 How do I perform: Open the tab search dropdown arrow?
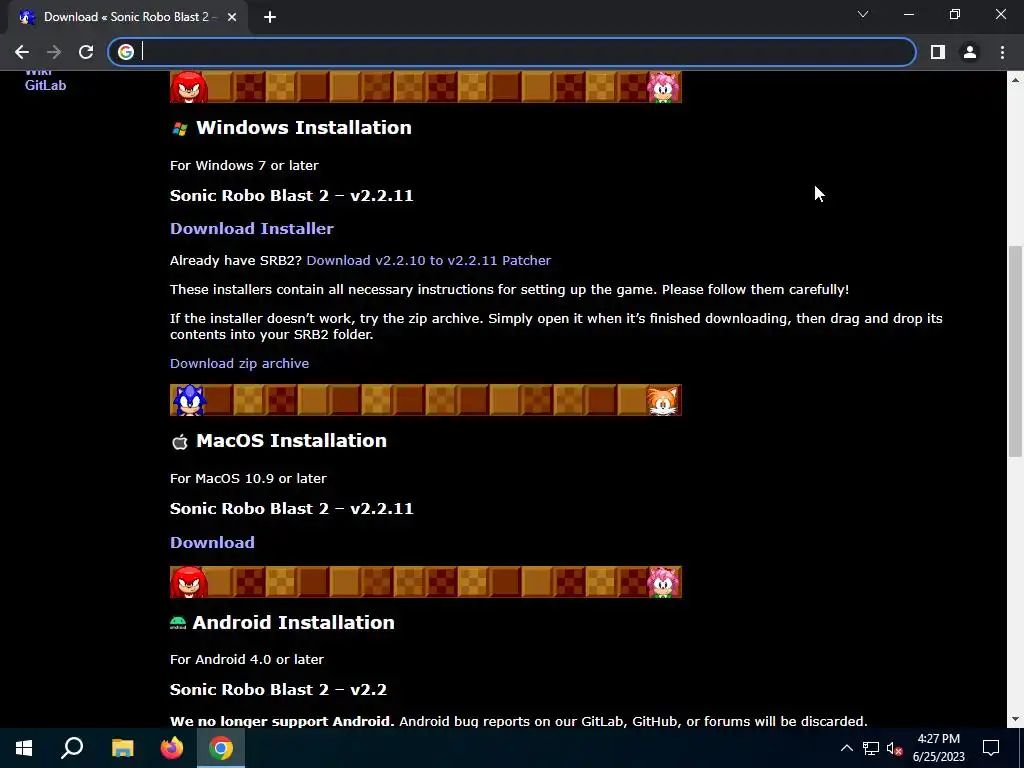(863, 14)
